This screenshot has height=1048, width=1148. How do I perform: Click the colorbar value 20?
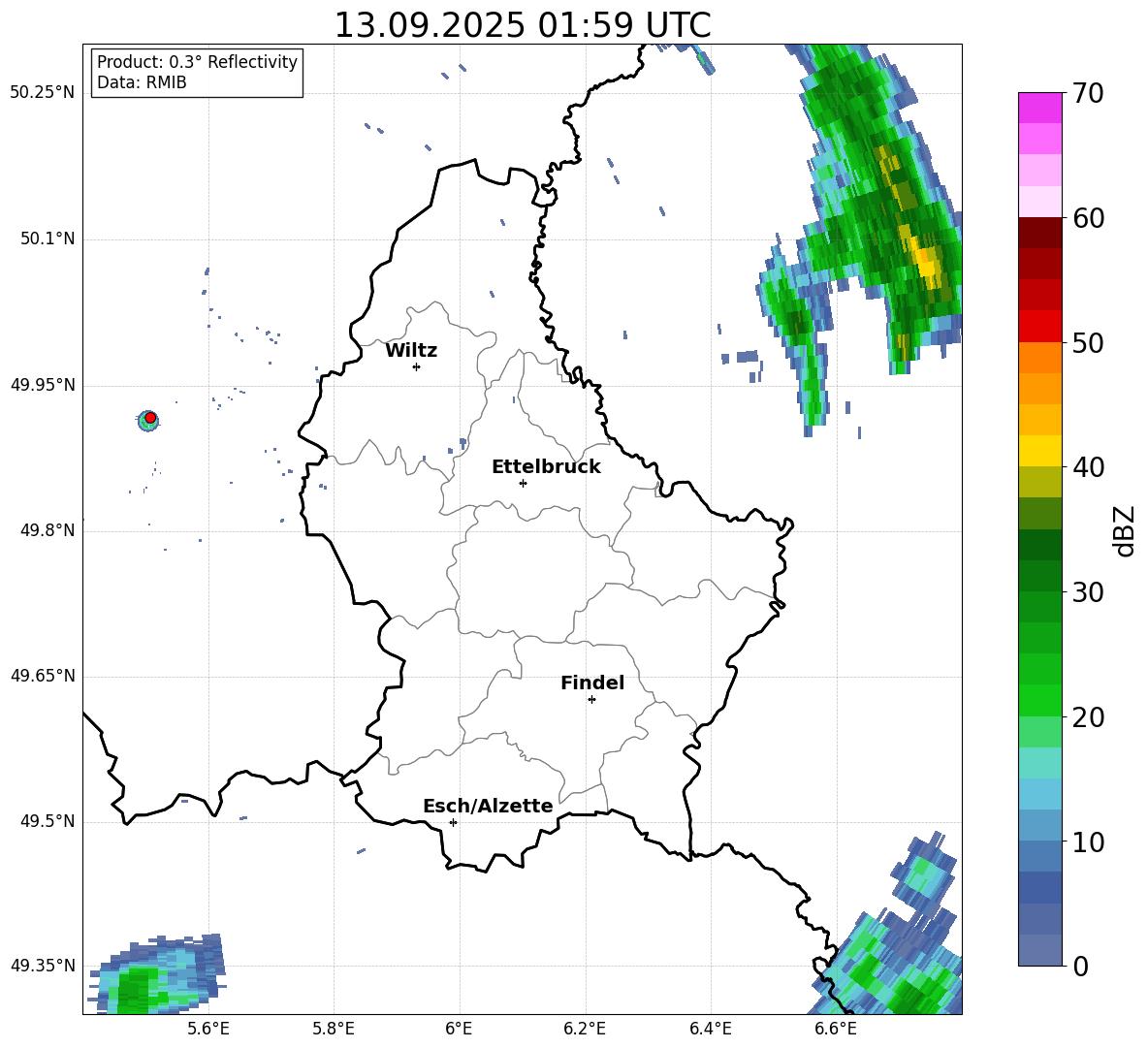click(x=1088, y=717)
